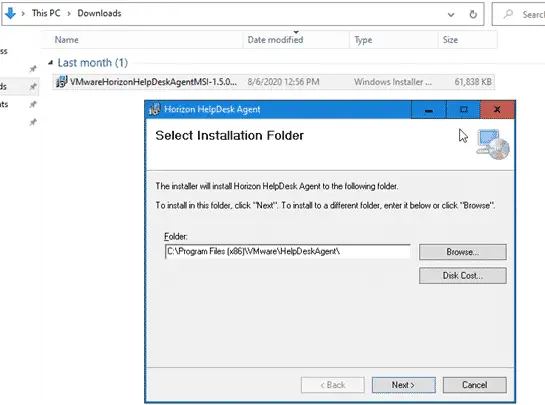Click the Horizon HelpDesk Agent title bar icon
The image size is (545, 405).
[154, 109]
